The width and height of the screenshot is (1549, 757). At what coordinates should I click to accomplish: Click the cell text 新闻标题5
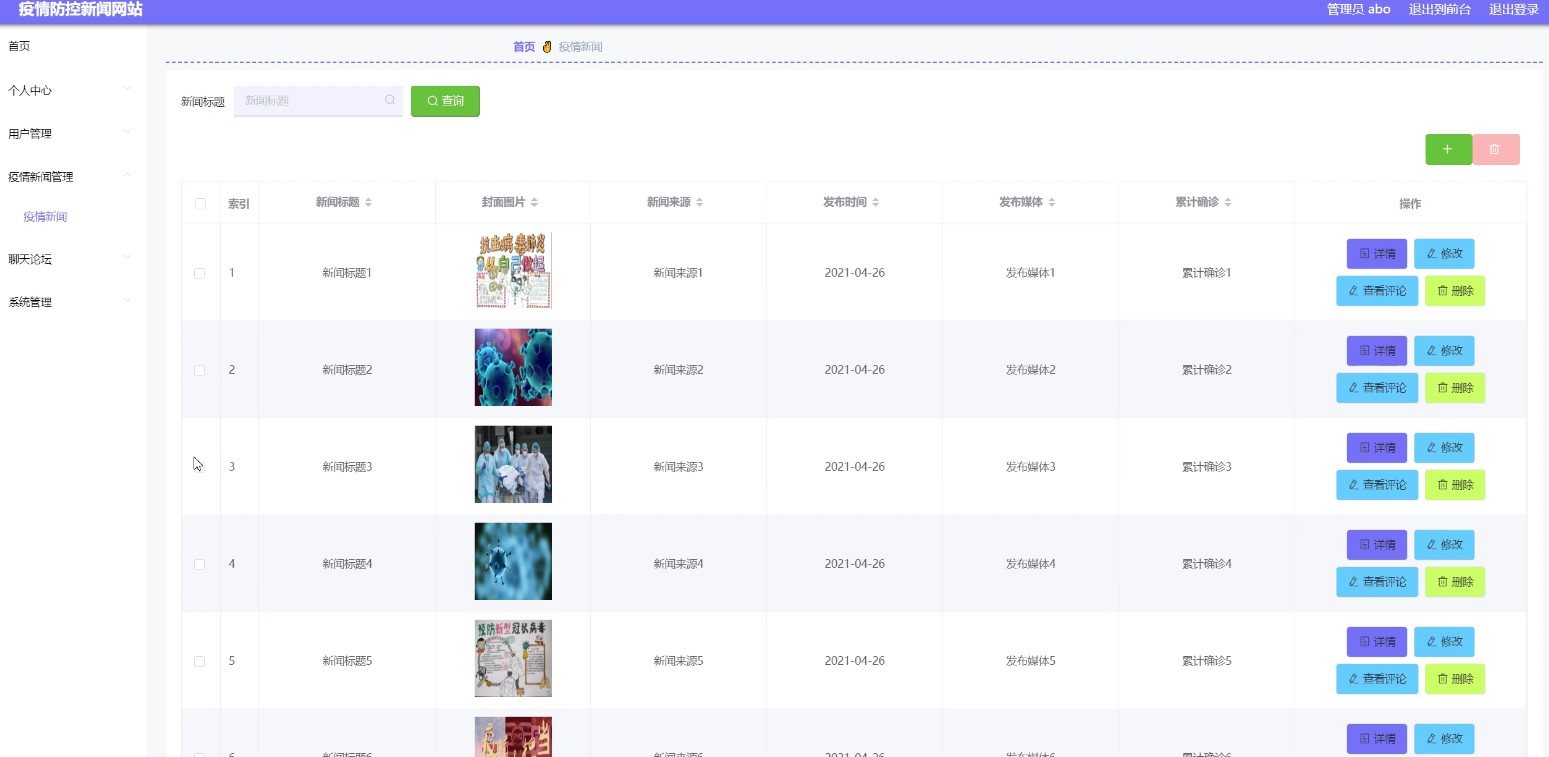(x=347, y=661)
